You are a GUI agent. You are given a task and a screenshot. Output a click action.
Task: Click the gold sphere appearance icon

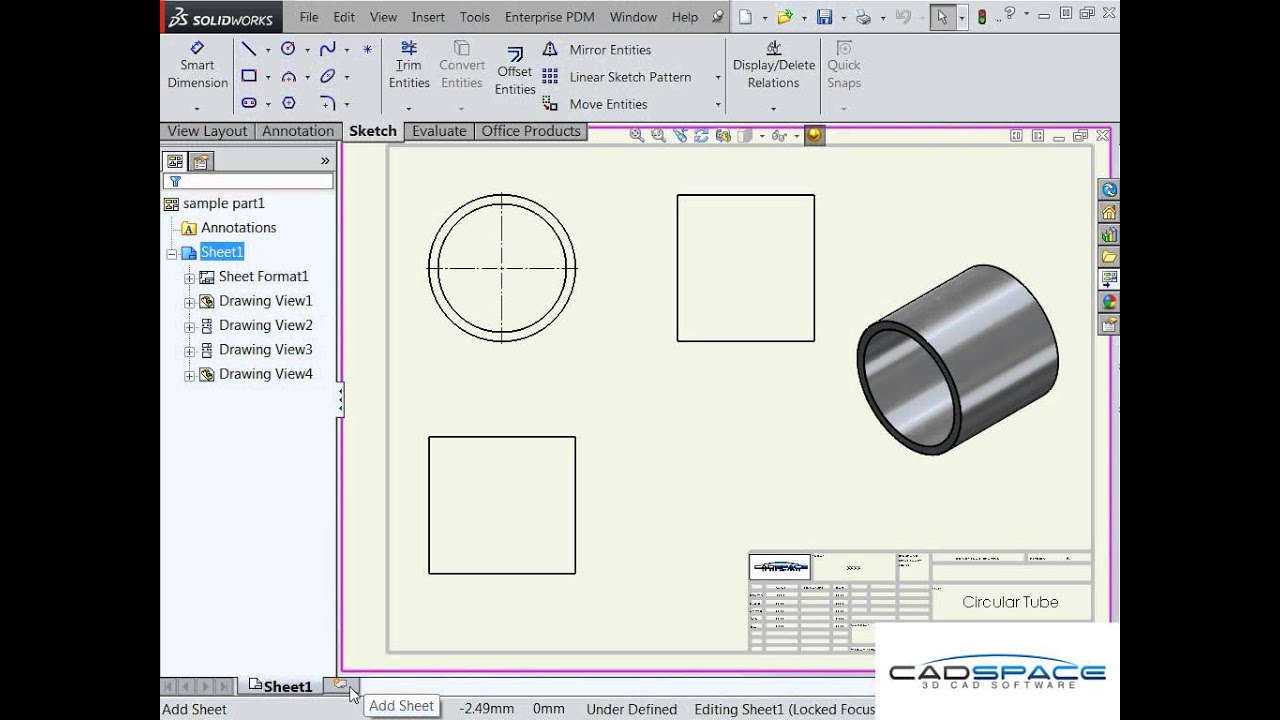pos(815,136)
